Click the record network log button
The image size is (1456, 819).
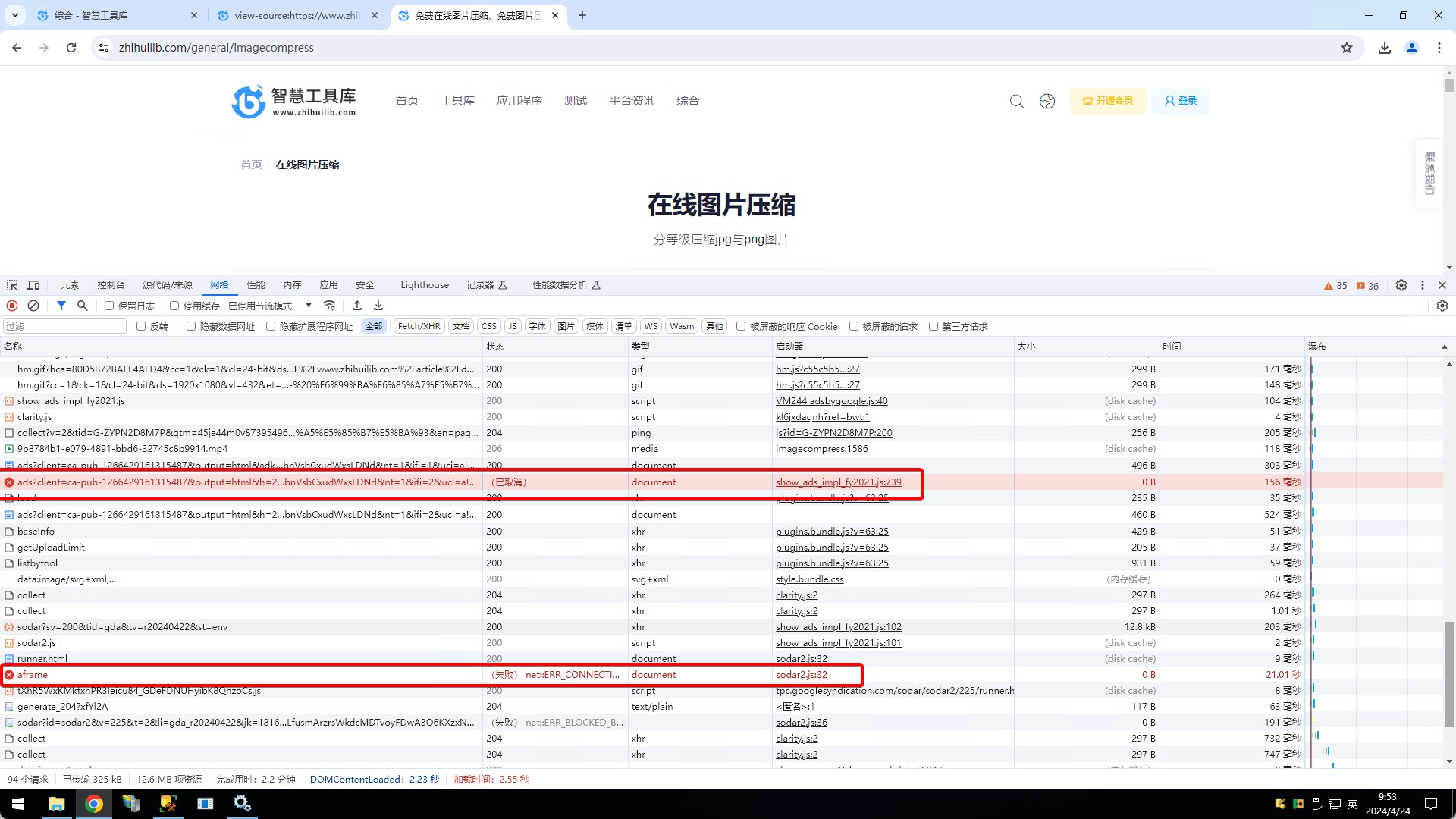pos(12,306)
